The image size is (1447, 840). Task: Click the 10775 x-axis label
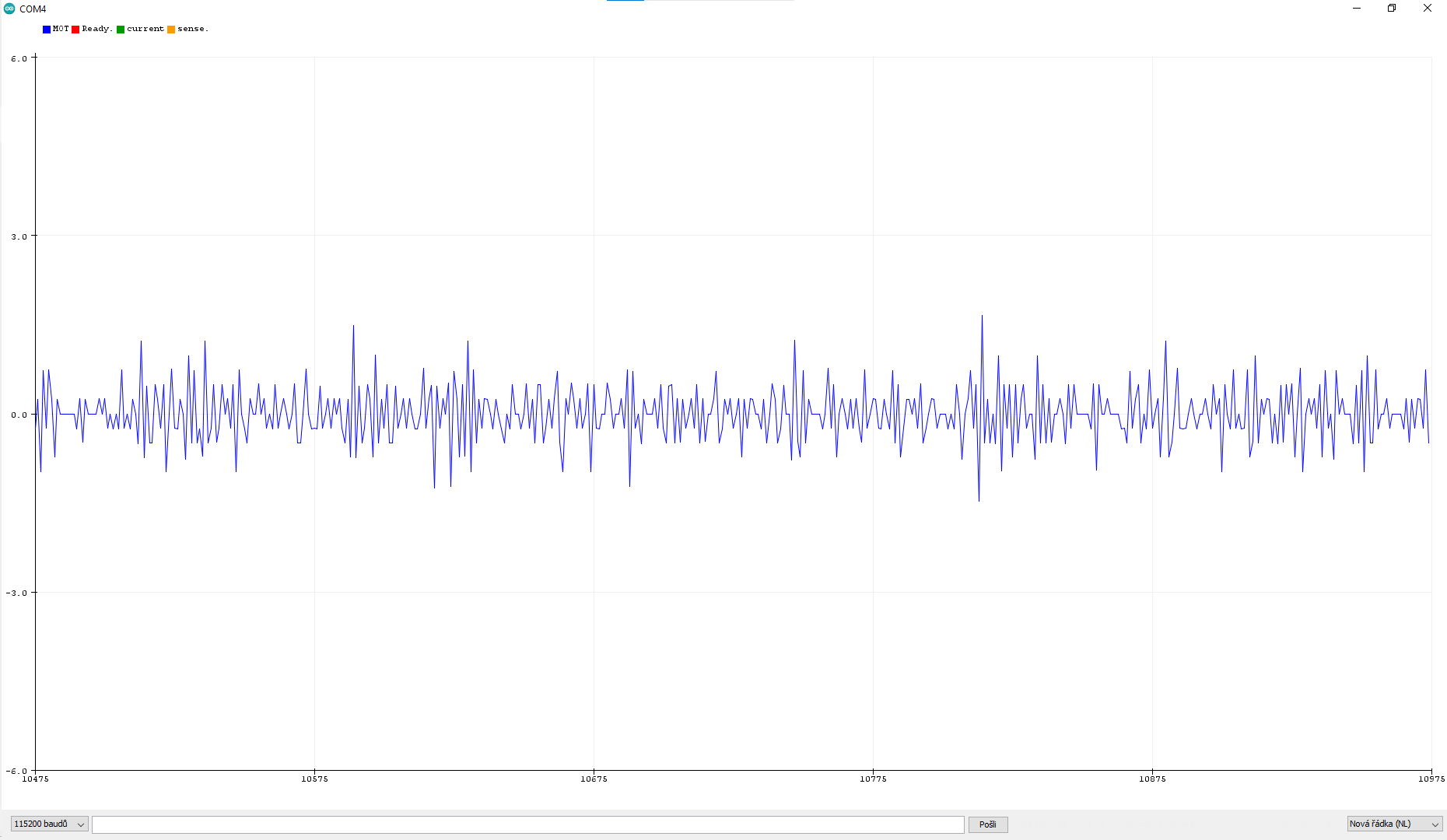(x=873, y=779)
